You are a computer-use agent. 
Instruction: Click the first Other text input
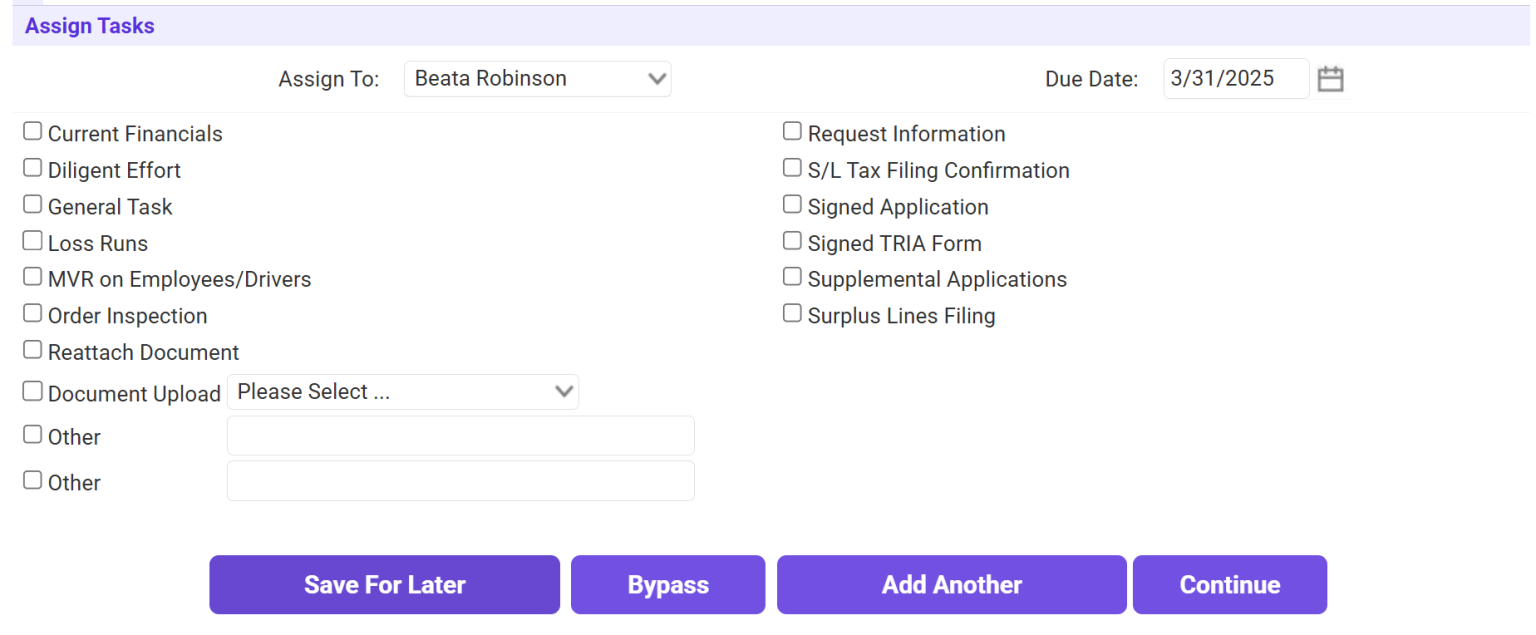click(460, 435)
